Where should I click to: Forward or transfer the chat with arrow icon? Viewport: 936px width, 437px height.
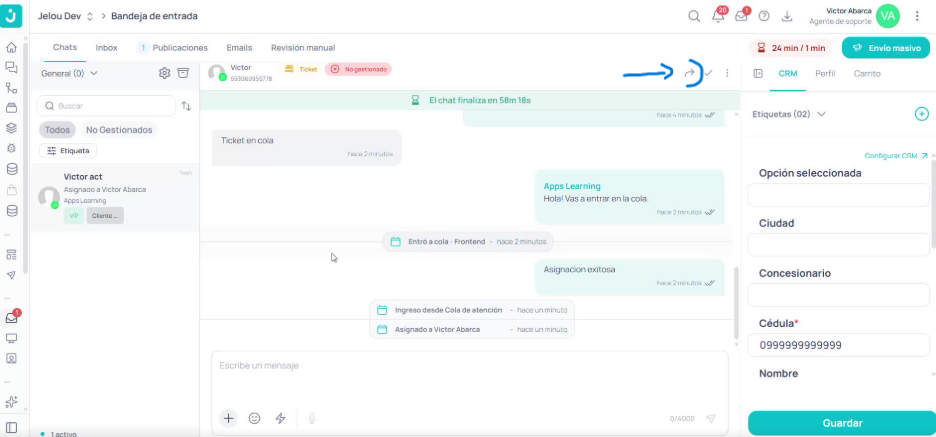point(689,73)
